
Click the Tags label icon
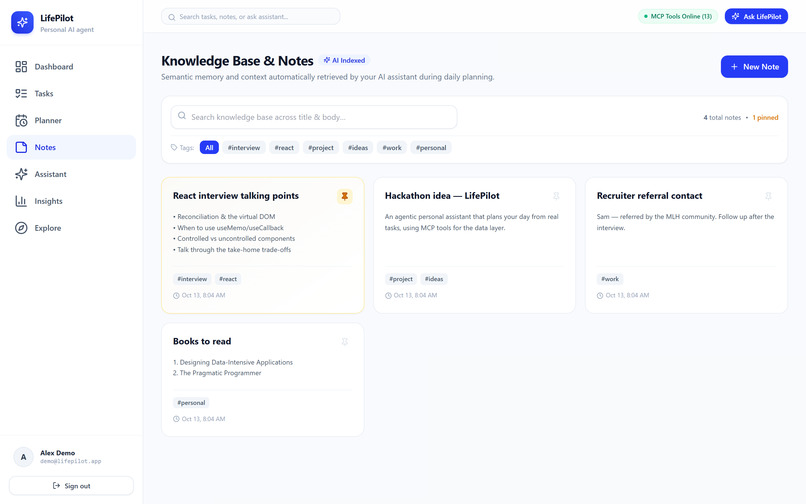pos(174,148)
